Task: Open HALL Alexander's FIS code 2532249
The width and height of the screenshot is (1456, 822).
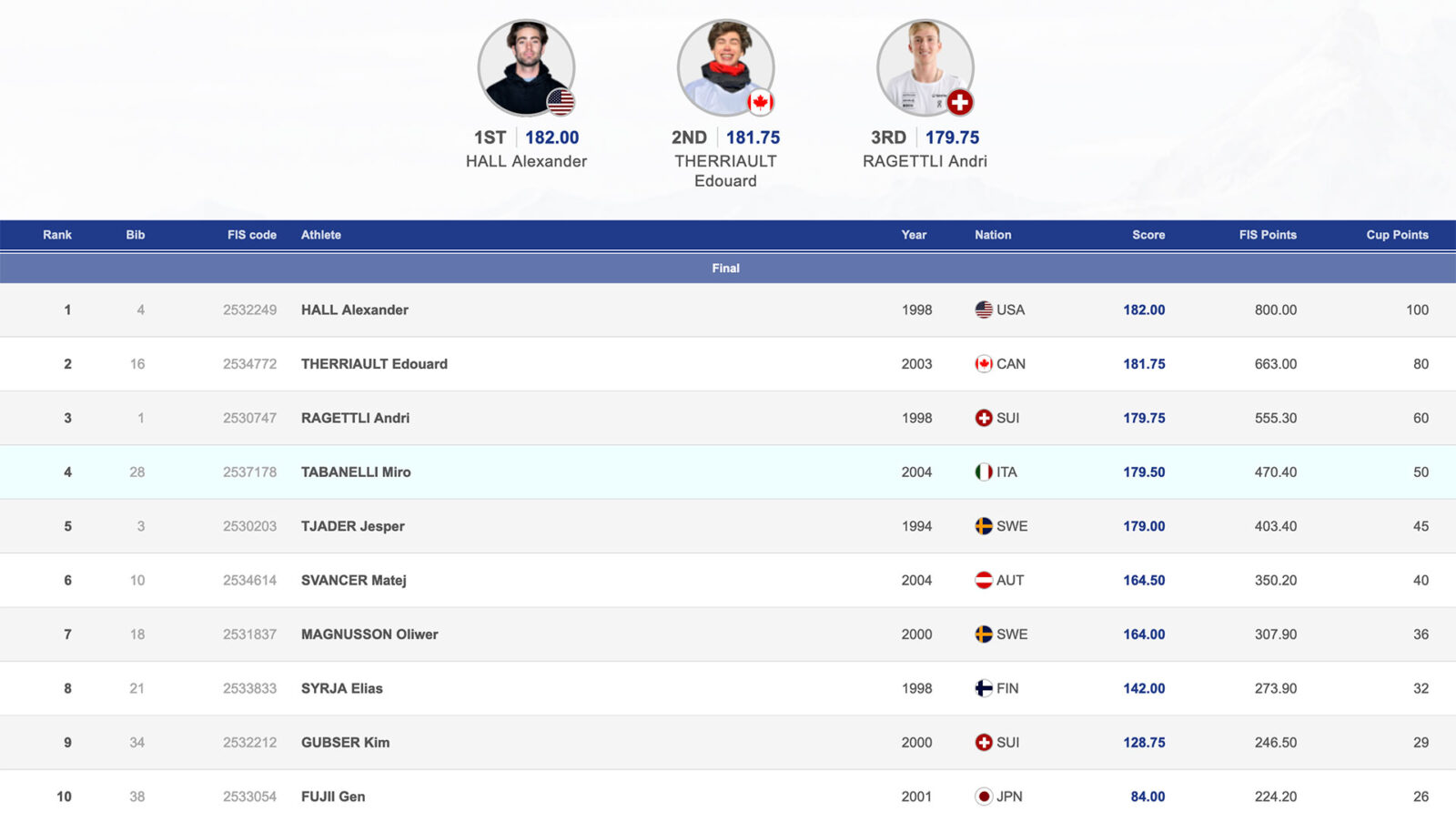Action: pyautogui.click(x=251, y=310)
